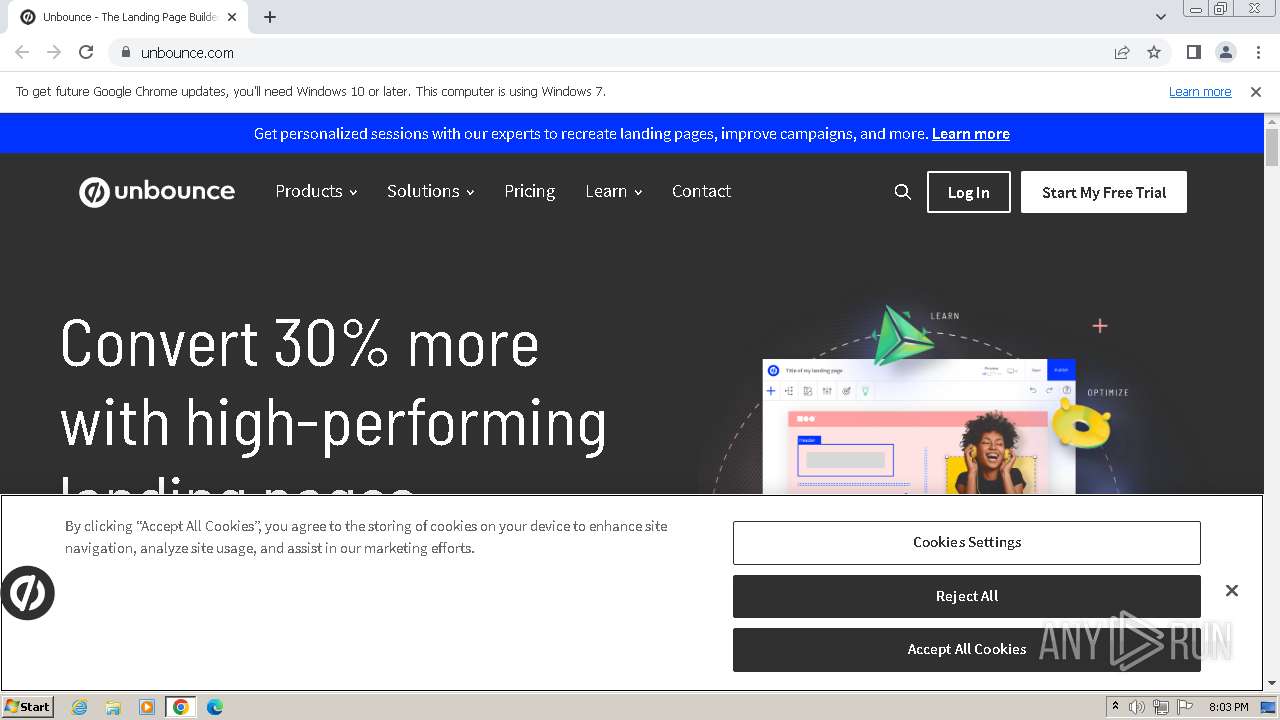Close the Unbounce browser tab
This screenshot has width=1280, height=720.
click(x=232, y=17)
